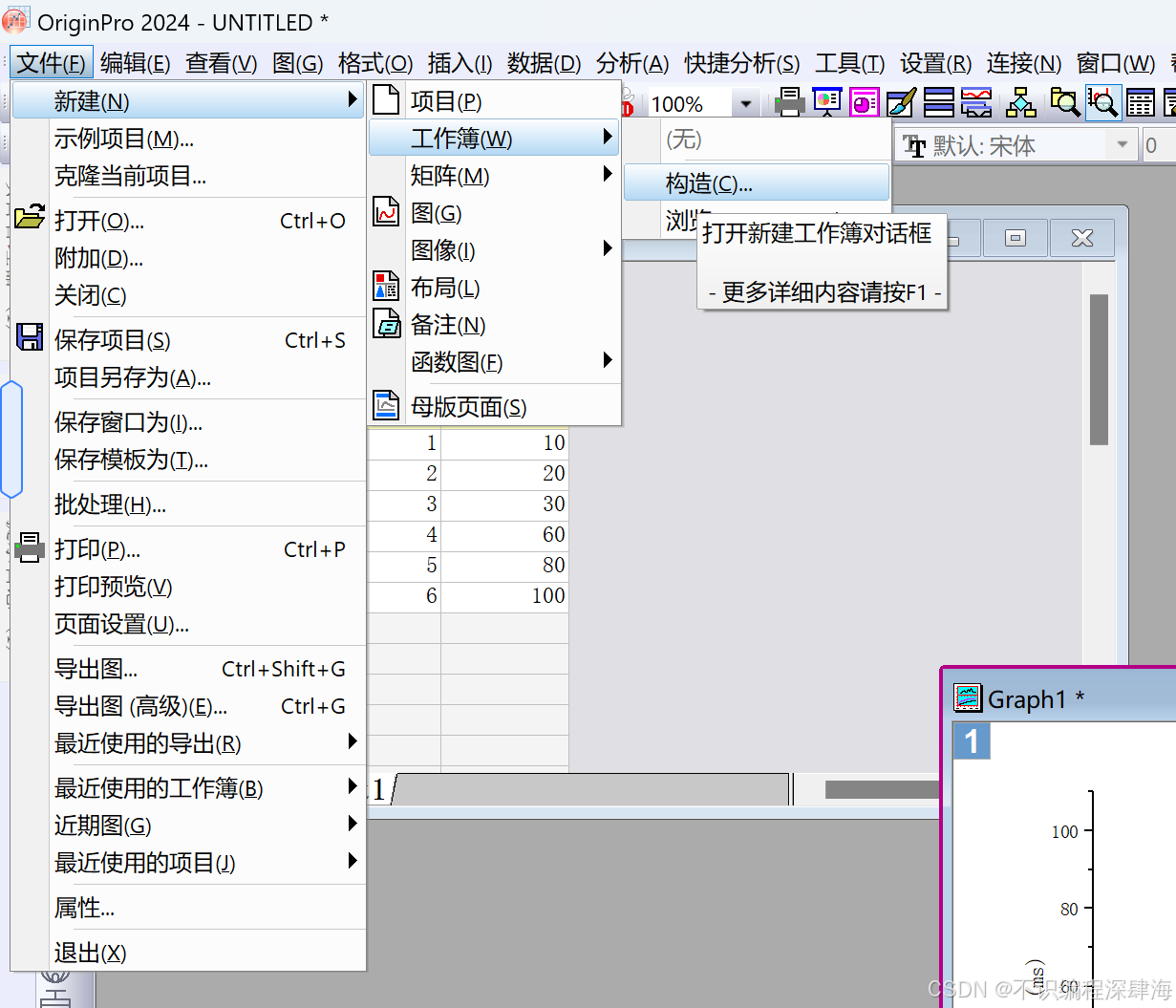Click the blue stacked bars toolbar icon
1176x1008 pixels.
(x=939, y=102)
